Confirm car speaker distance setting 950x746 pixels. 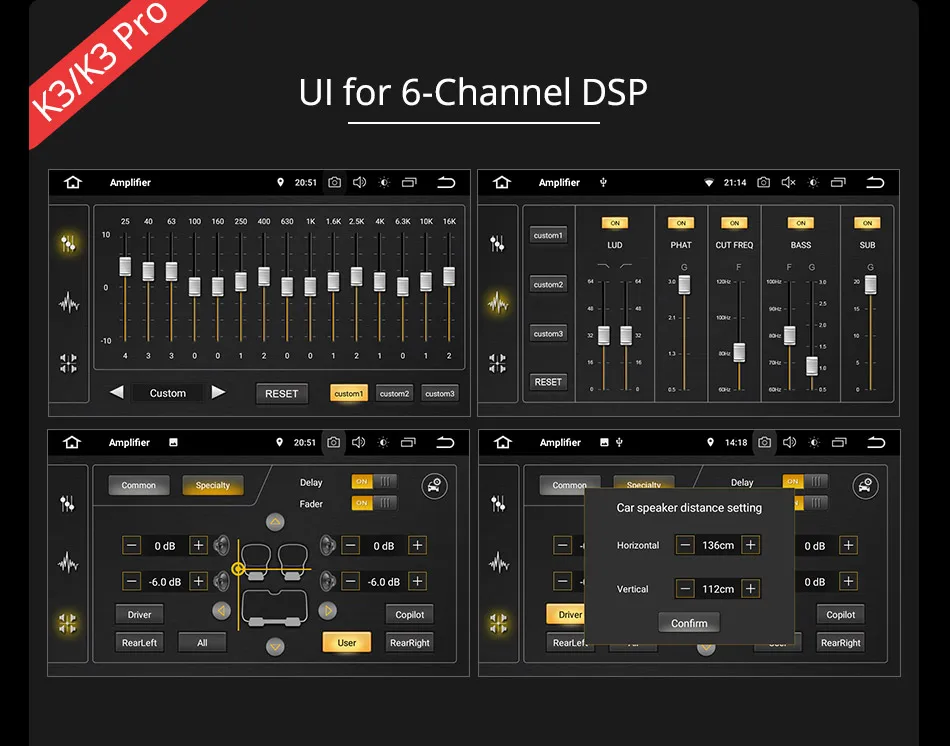pos(689,623)
